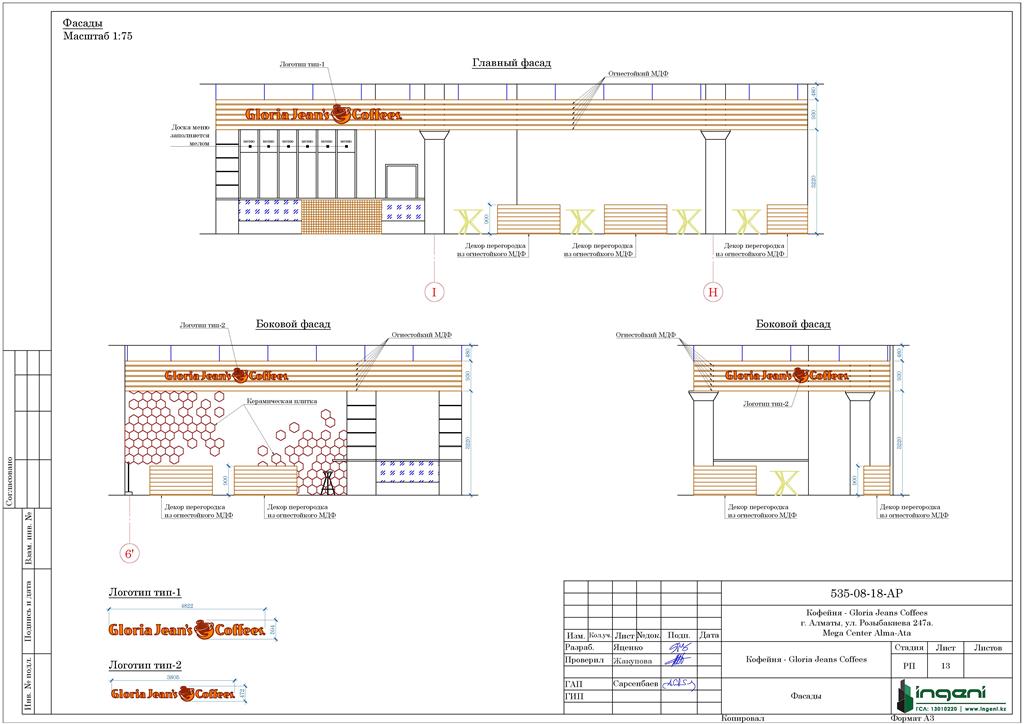Viewport: 1024px width, 724px height.
Task: Click the "ГИП" row label
Action: 574,697
